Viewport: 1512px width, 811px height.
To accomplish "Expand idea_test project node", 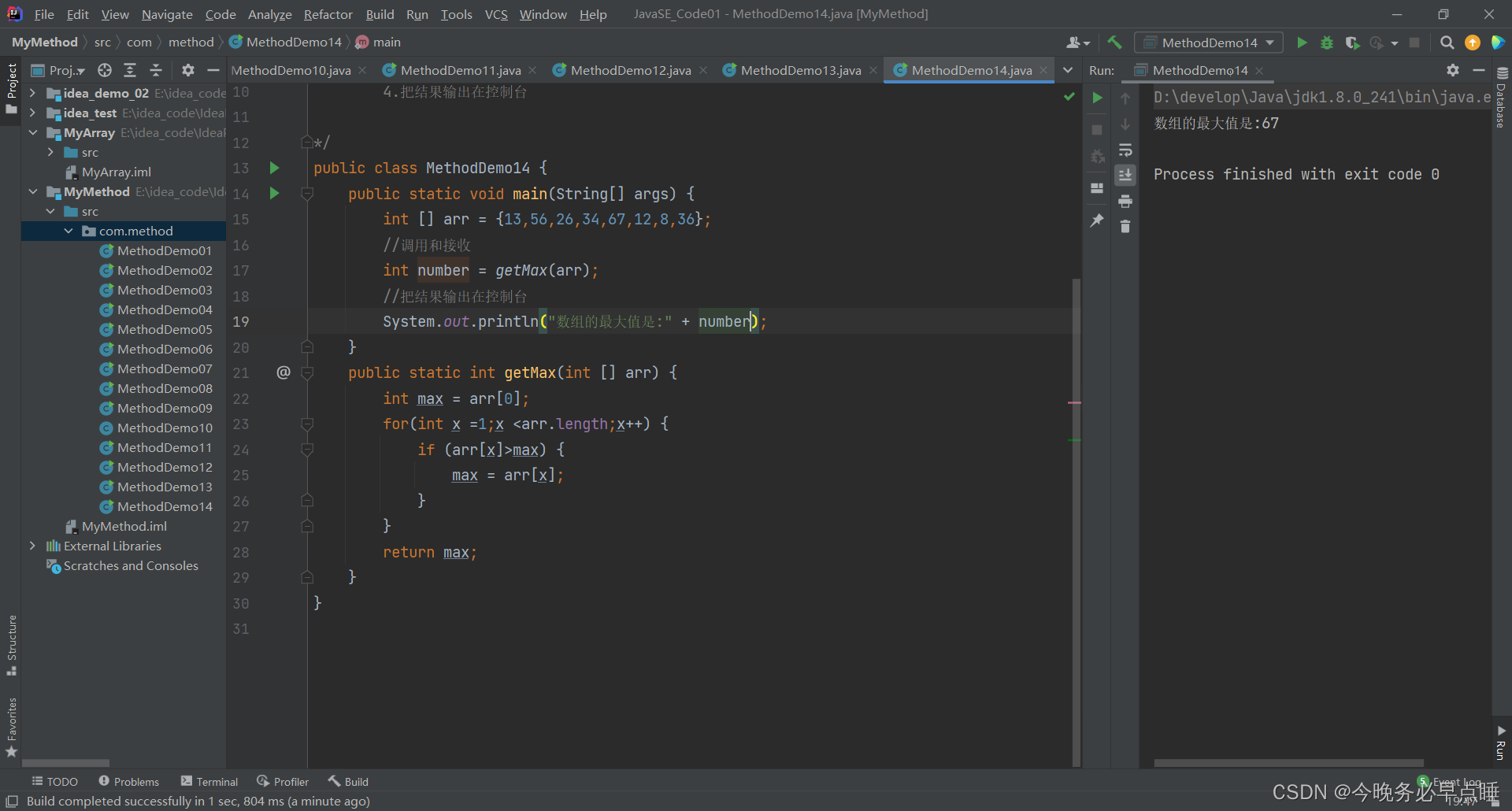I will 32,113.
